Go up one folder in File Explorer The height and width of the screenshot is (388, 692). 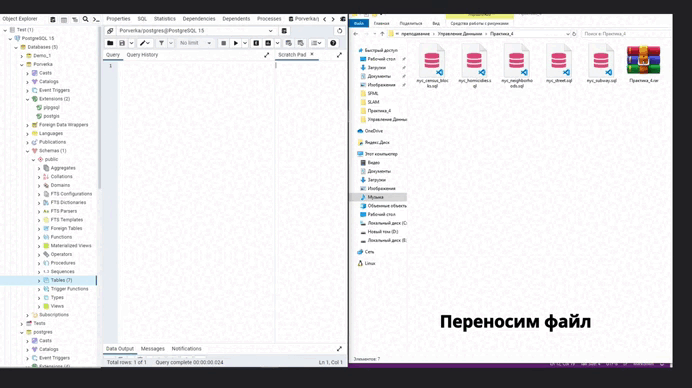[382, 34]
